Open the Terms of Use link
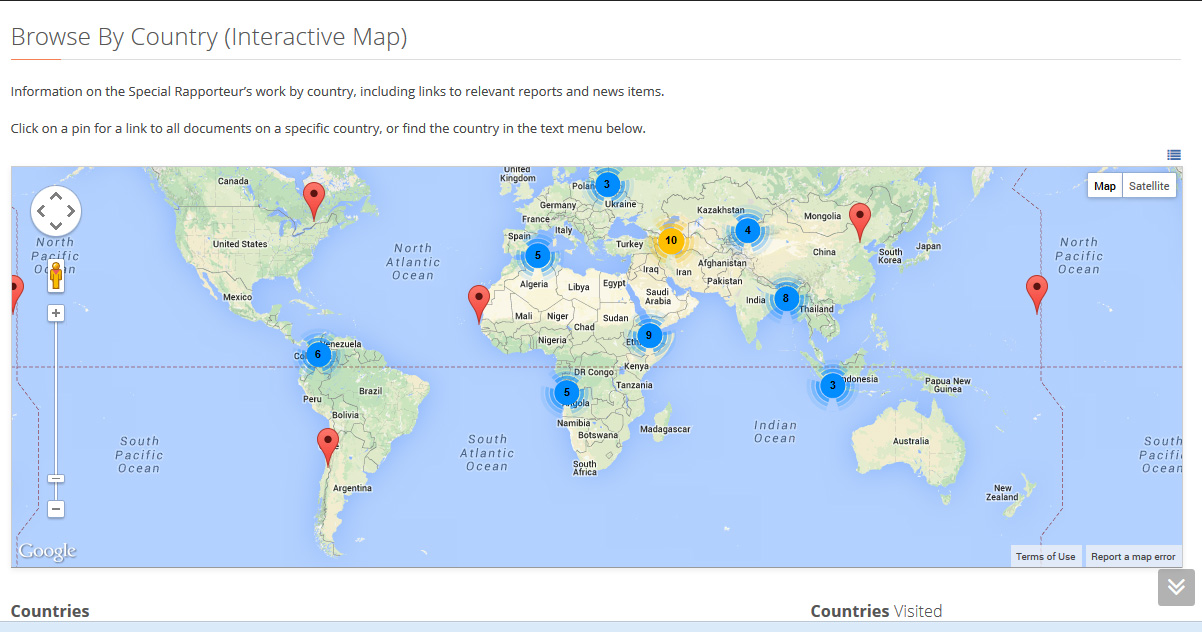This screenshot has height=632, width=1202. click(1046, 557)
